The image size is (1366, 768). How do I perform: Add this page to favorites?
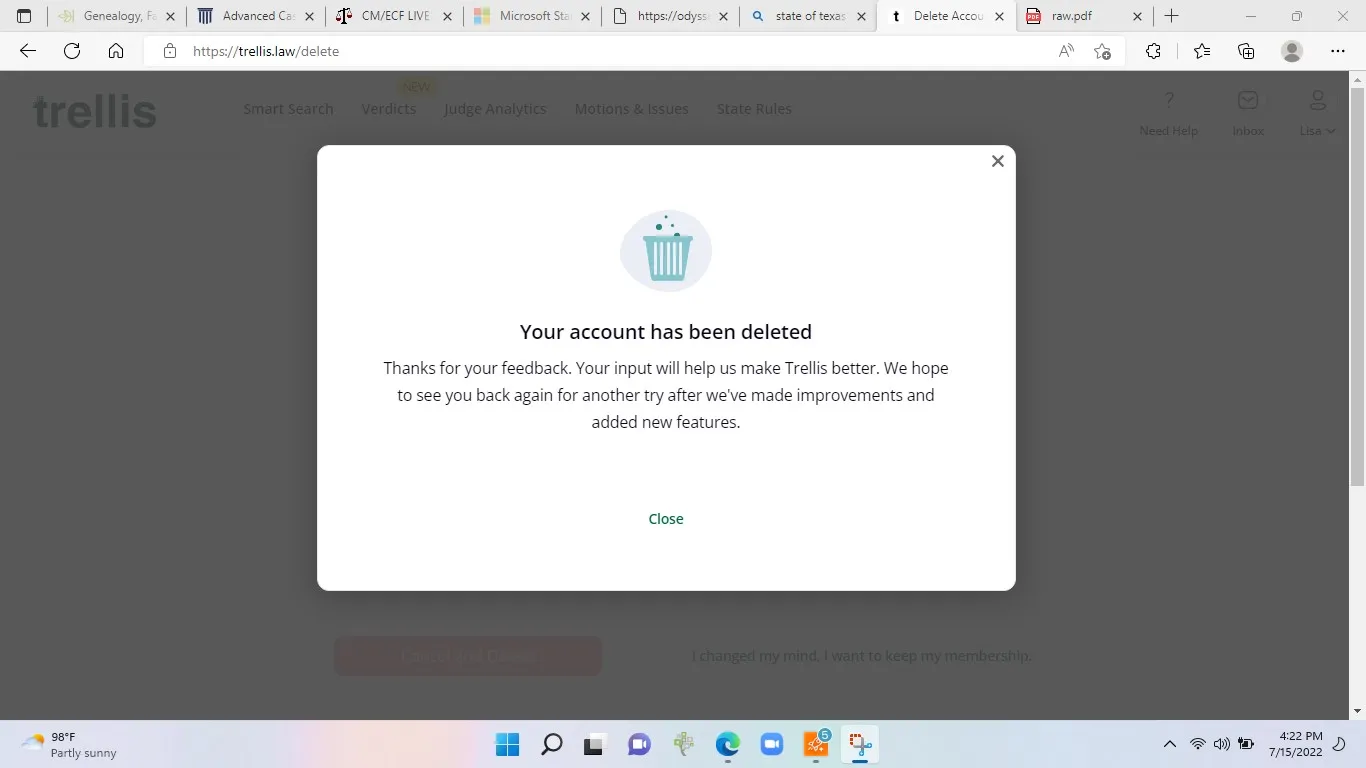1102,51
